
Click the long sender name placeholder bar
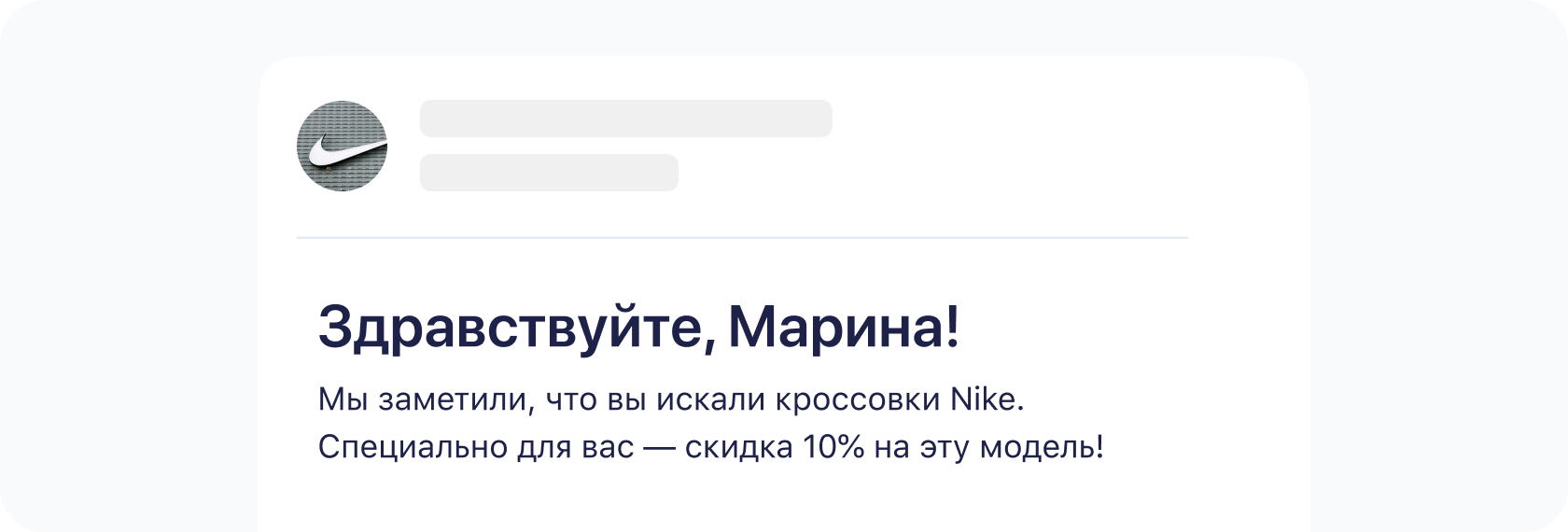click(x=625, y=119)
